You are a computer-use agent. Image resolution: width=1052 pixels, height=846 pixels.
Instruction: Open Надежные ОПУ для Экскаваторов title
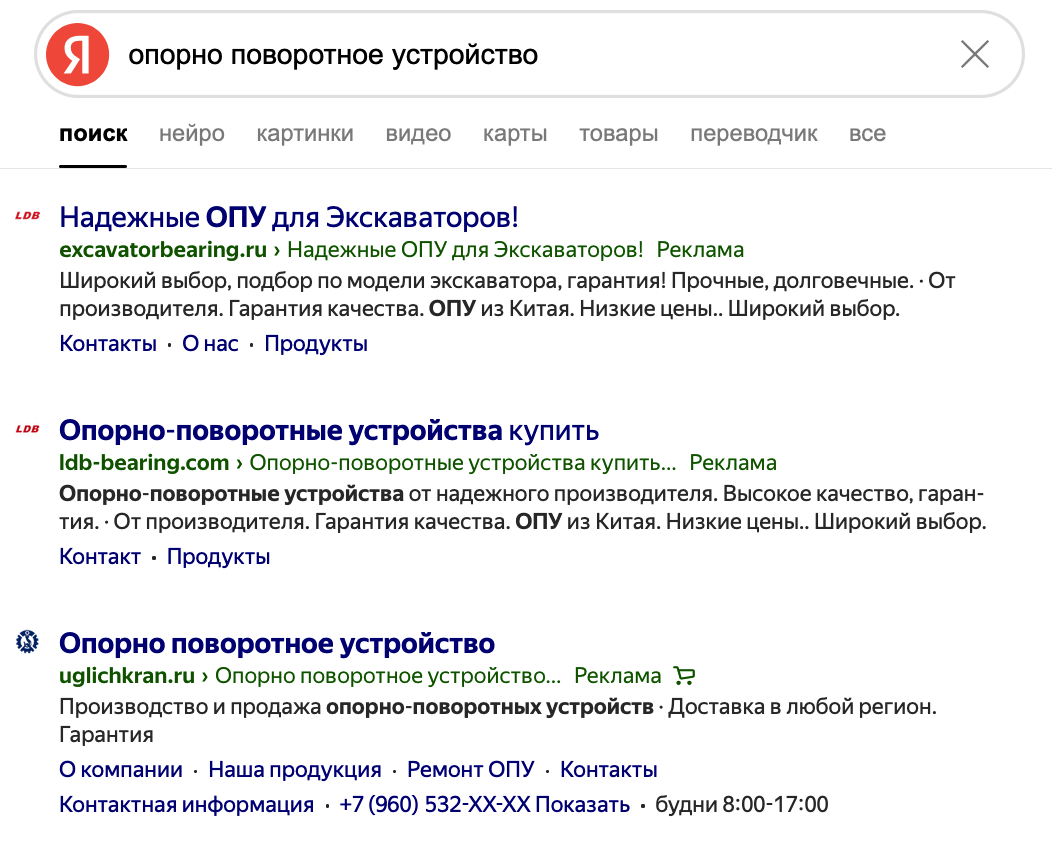[x=288, y=217]
